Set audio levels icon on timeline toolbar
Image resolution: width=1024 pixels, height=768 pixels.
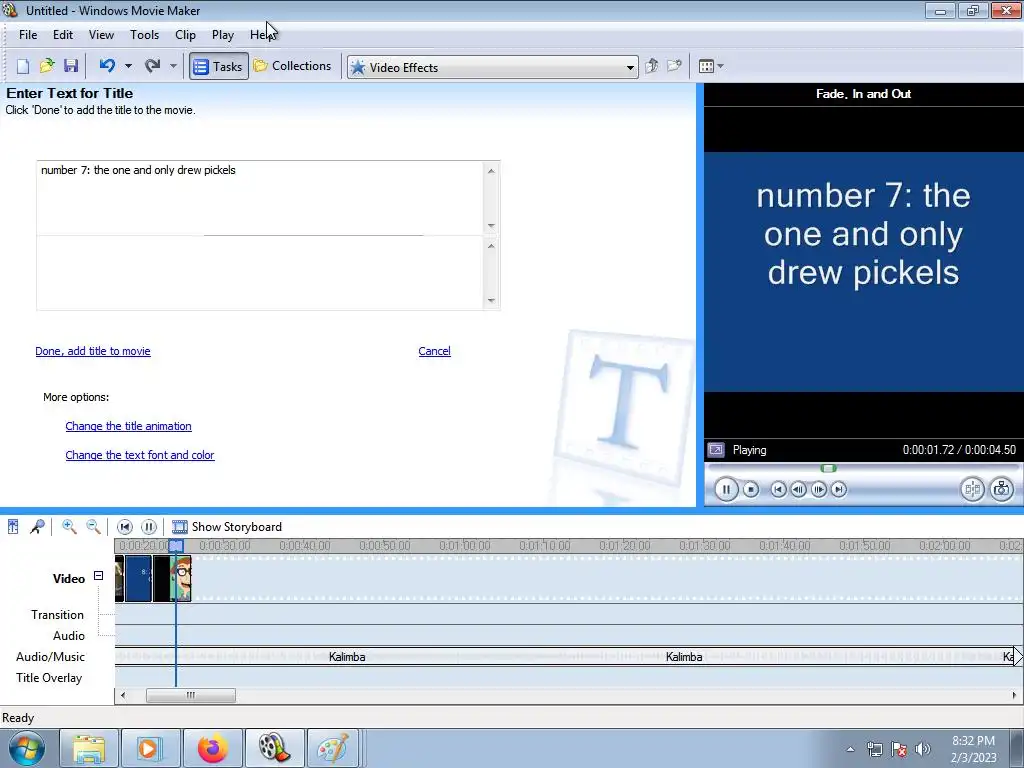(x=13, y=526)
